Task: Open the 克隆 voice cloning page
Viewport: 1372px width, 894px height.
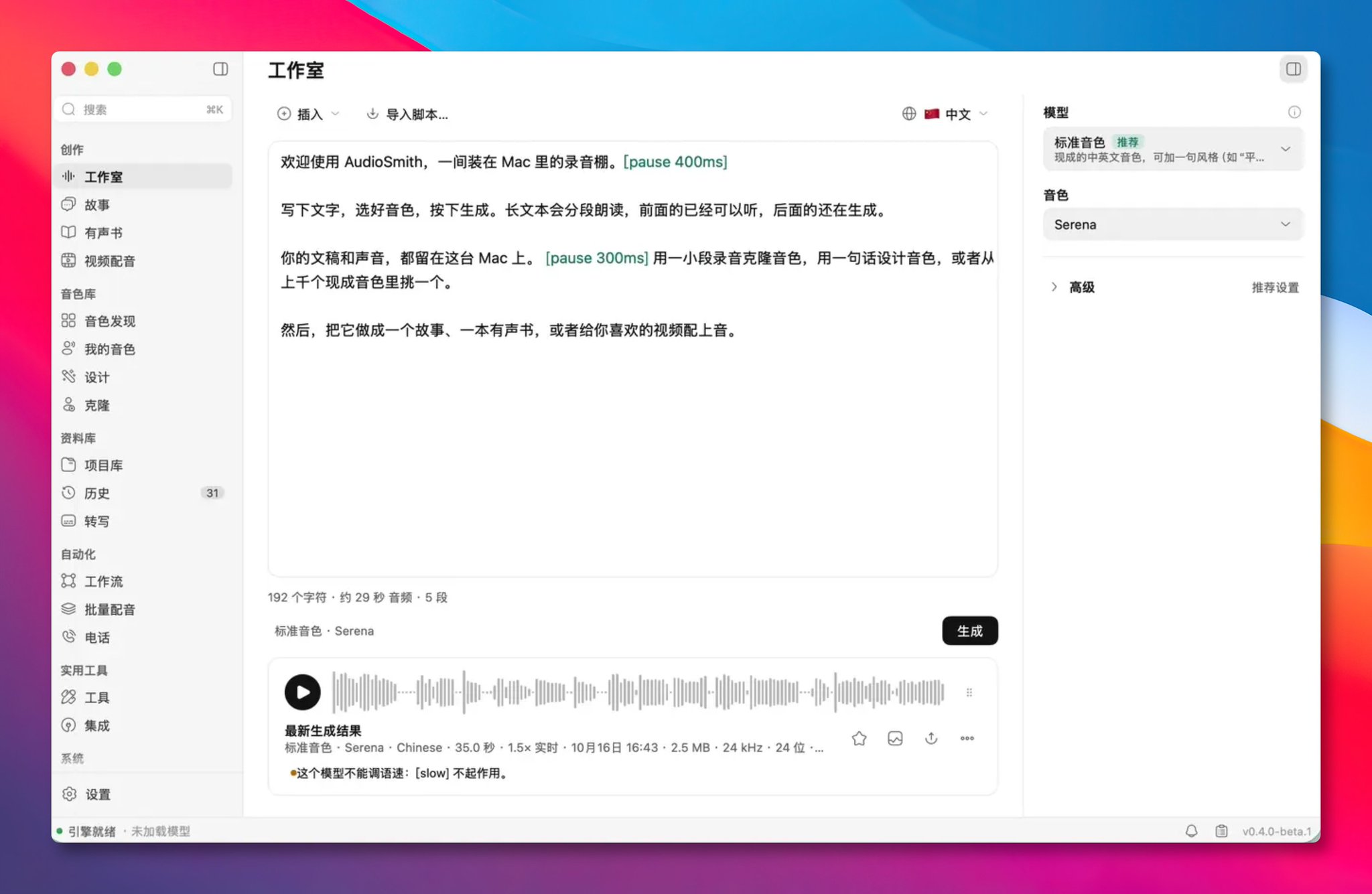Action: (145, 406)
